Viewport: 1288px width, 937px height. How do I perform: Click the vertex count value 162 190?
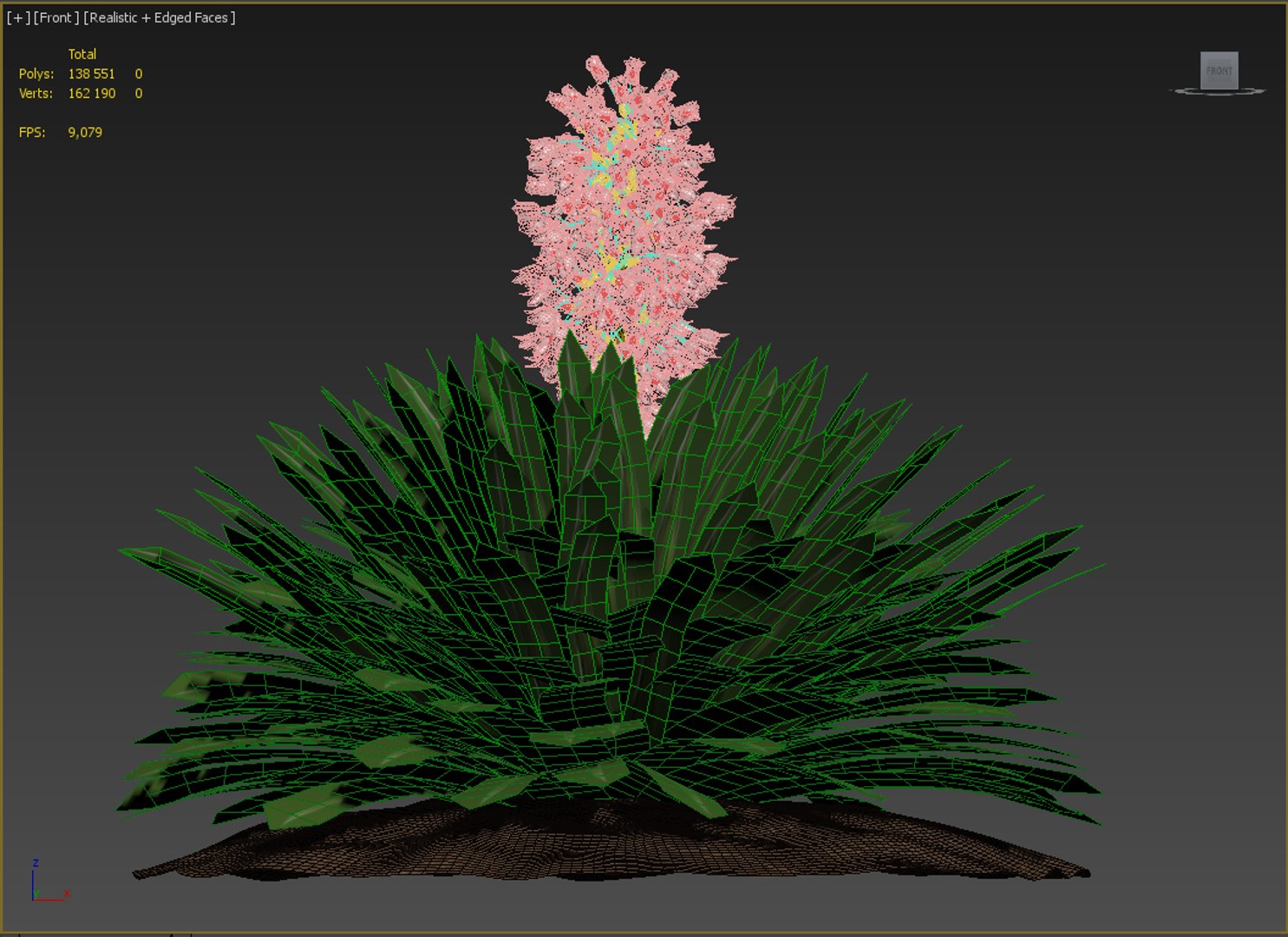[92, 93]
